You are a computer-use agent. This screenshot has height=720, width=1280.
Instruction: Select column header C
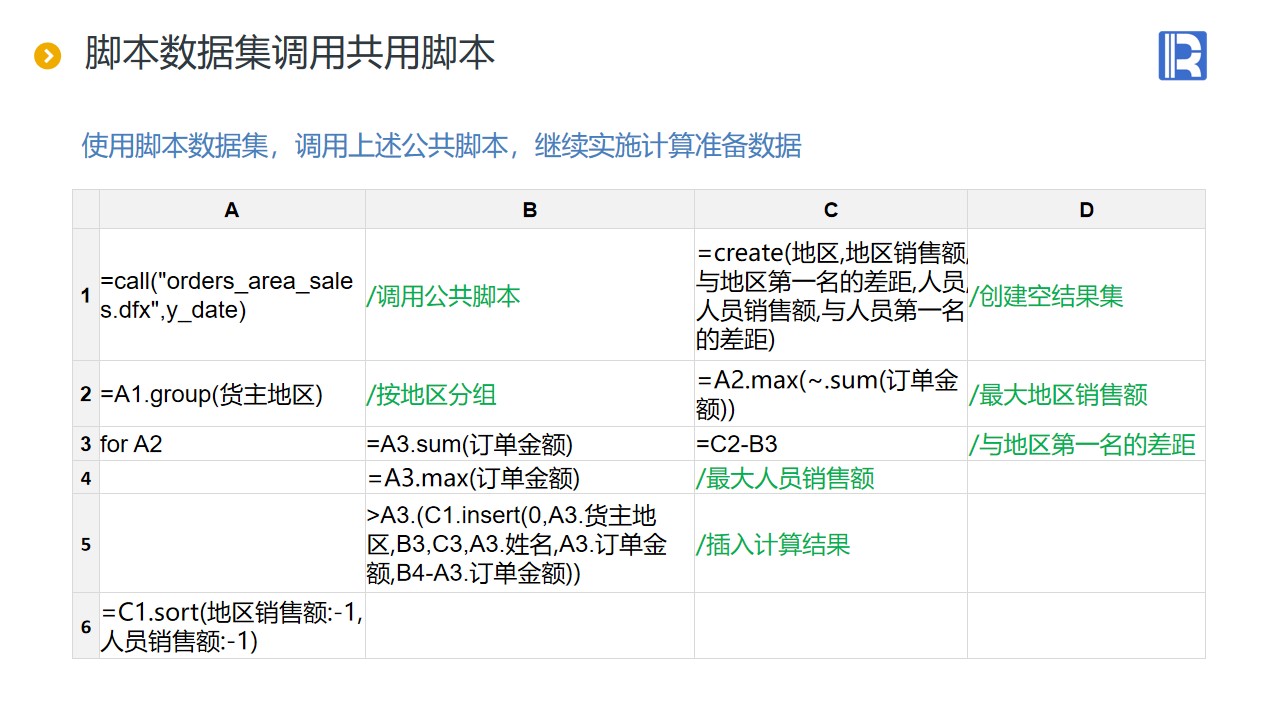click(x=831, y=209)
